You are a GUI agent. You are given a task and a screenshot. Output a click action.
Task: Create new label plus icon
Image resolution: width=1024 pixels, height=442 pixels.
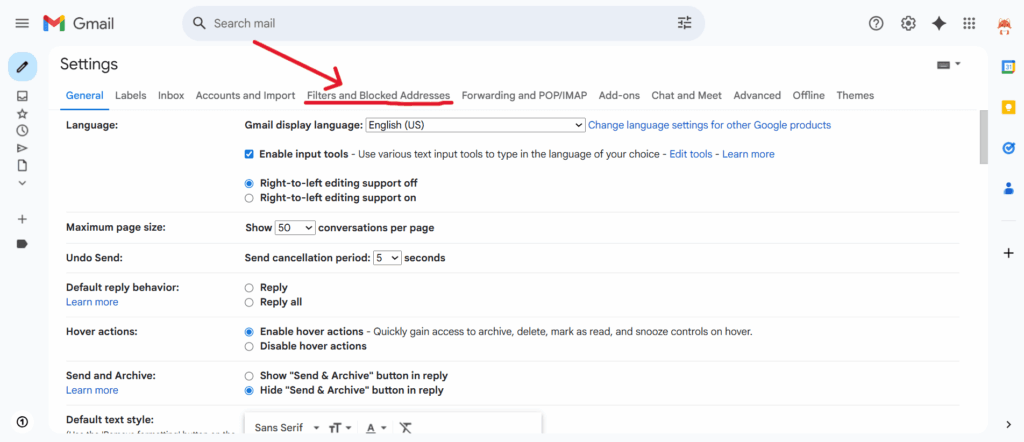[22, 219]
